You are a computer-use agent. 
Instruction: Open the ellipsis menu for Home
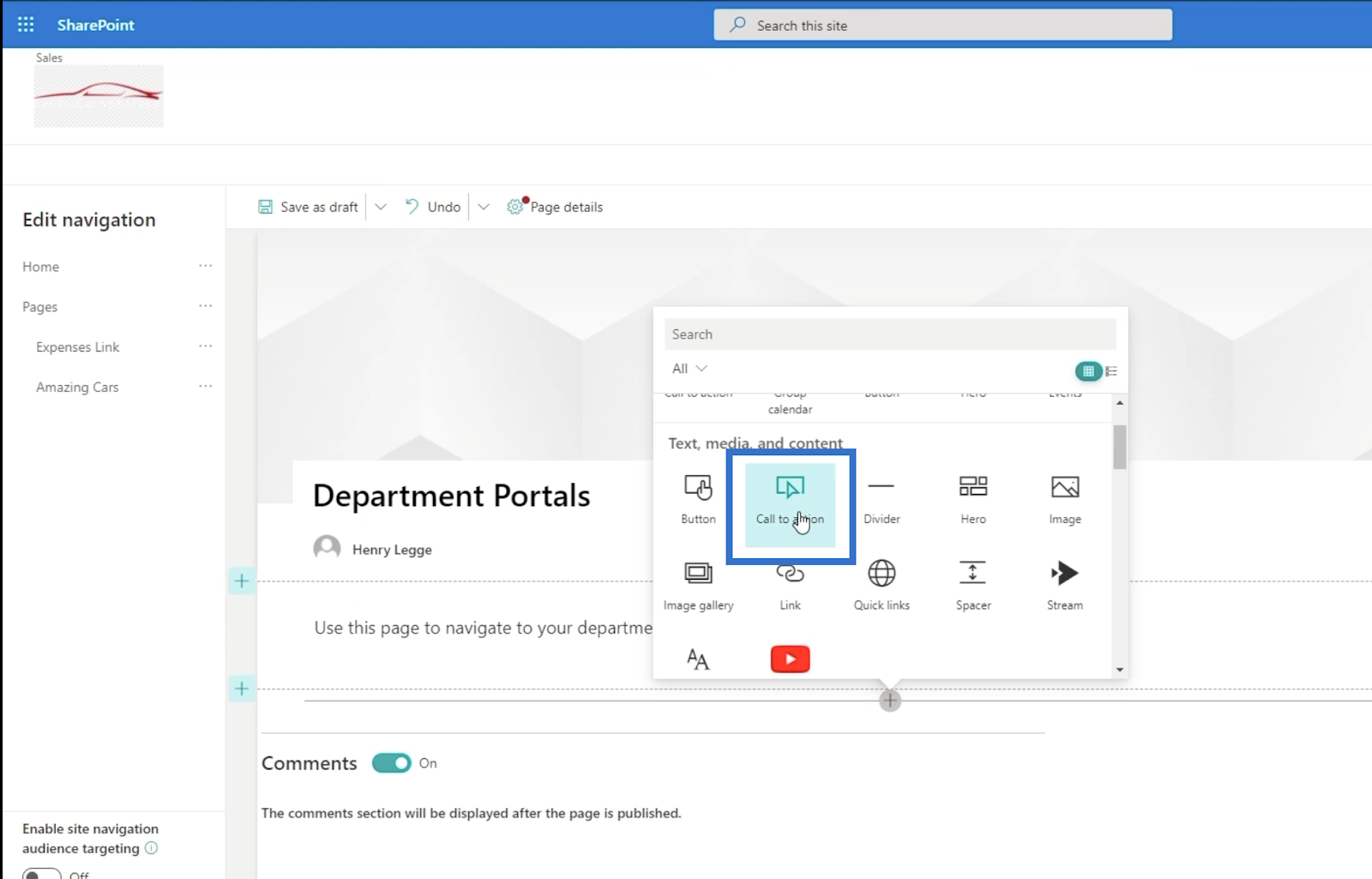coord(206,266)
